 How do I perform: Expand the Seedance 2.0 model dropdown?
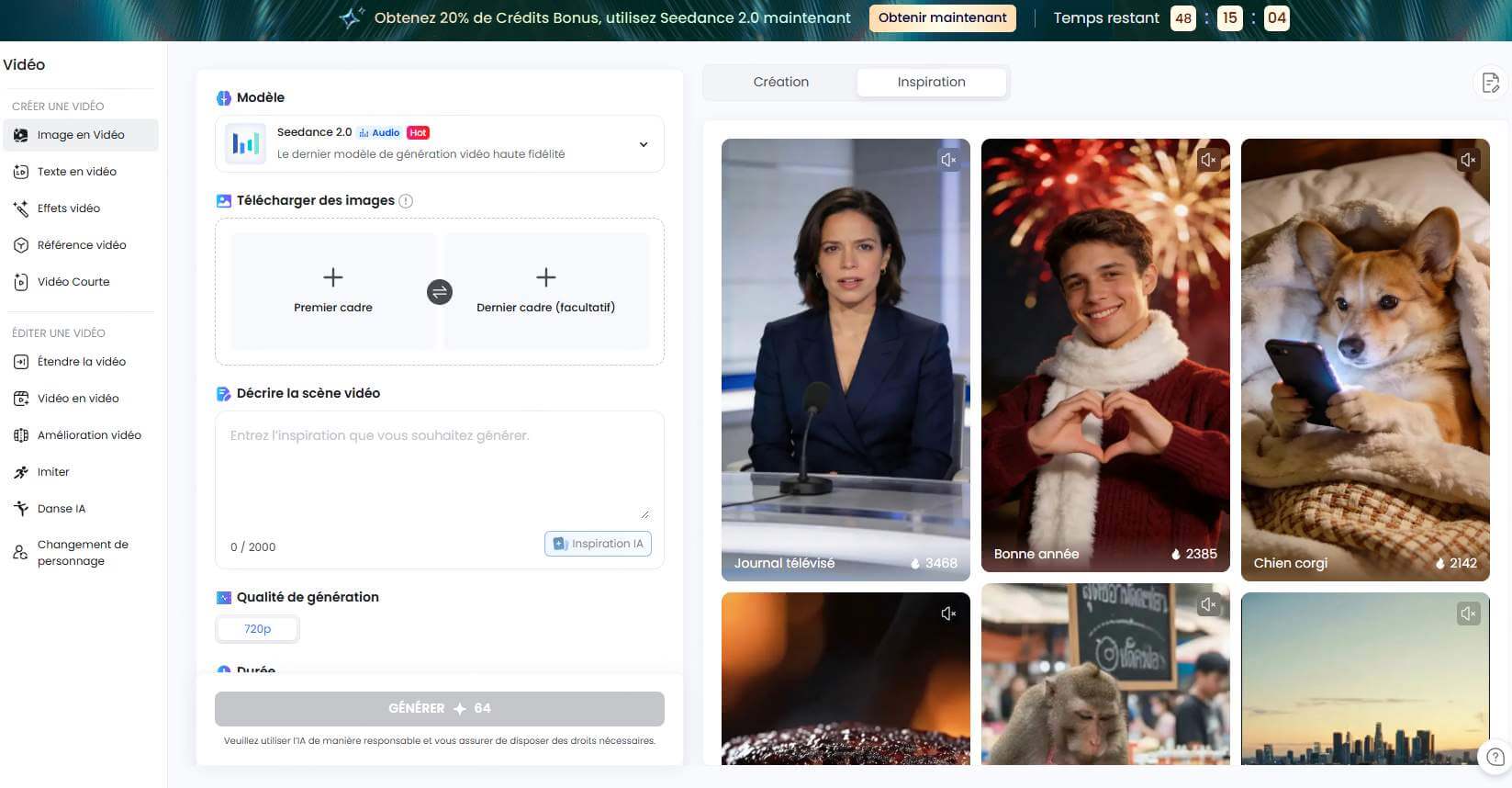click(644, 144)
